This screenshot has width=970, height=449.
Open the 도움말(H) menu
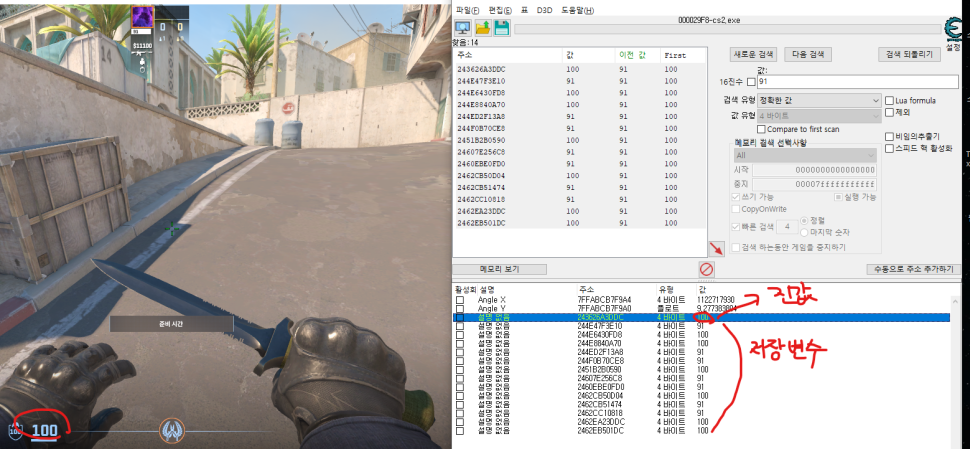click(577, 11)
